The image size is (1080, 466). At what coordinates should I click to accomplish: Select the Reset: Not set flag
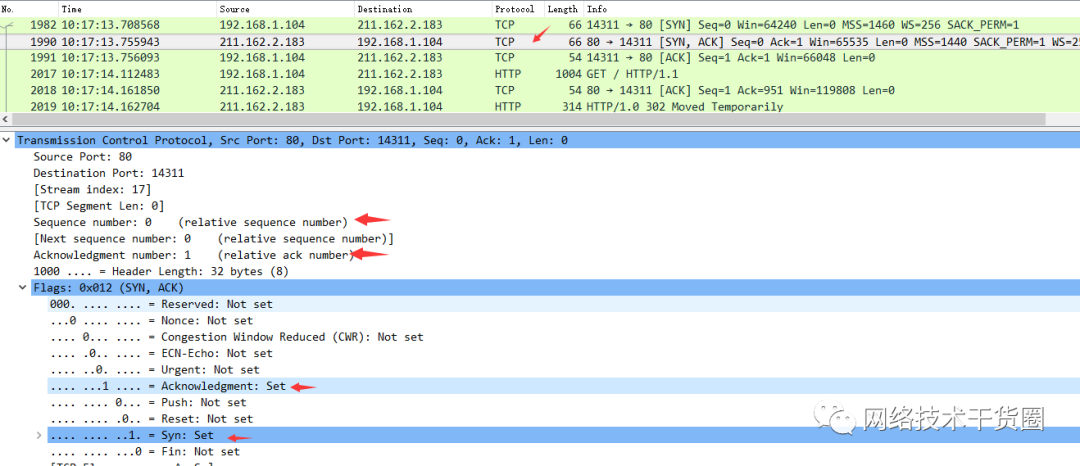[152, 419]
